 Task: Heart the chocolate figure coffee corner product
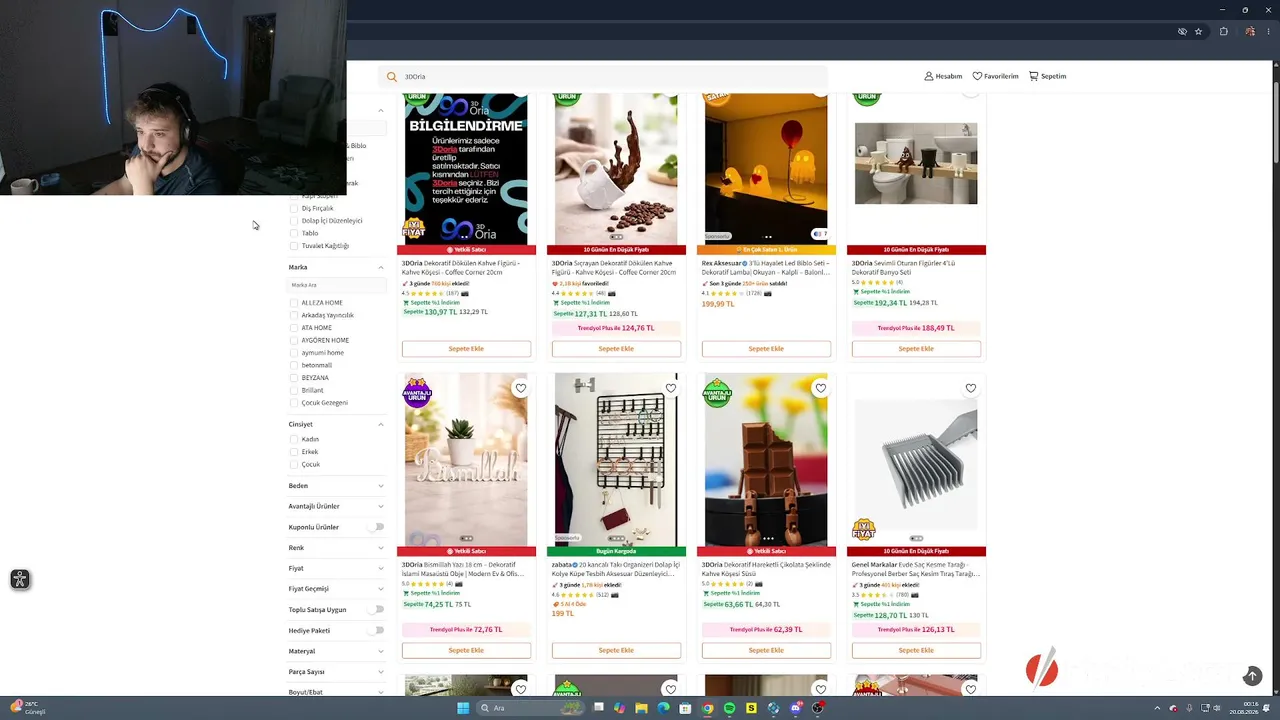point(821,388)
